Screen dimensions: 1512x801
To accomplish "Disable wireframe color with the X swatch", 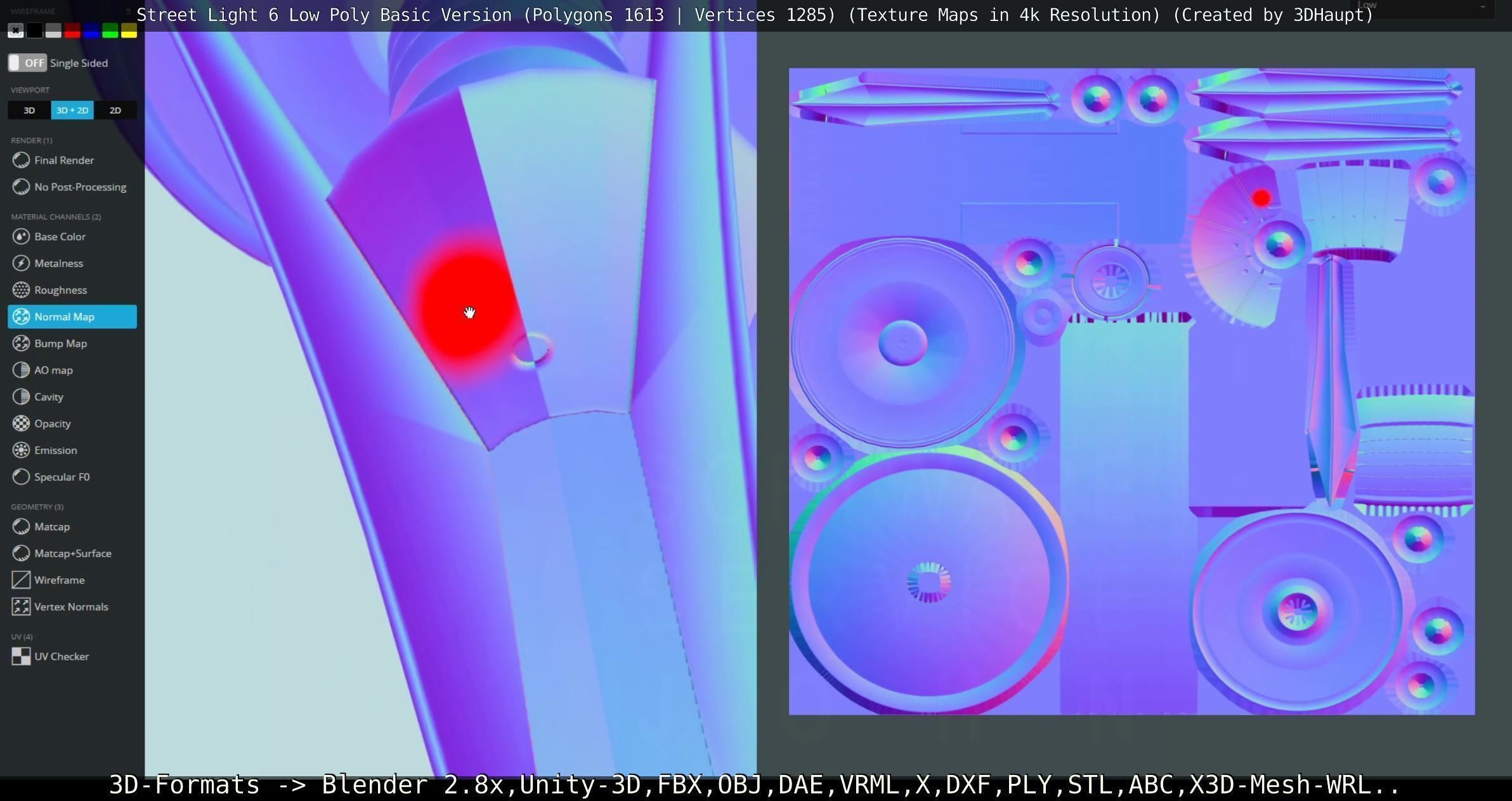I will pyautogui.click(x=16, y=30).
